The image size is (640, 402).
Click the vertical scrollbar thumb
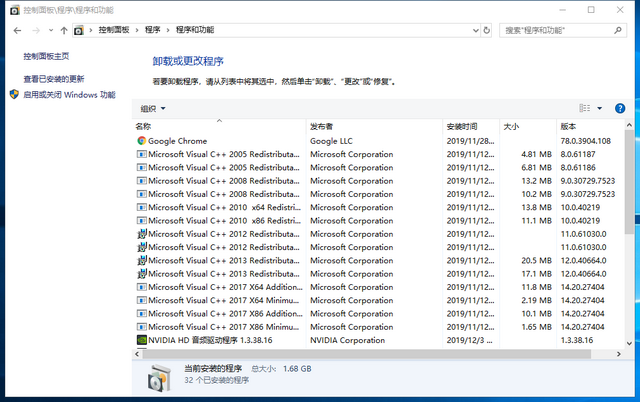tap(629, 182)
